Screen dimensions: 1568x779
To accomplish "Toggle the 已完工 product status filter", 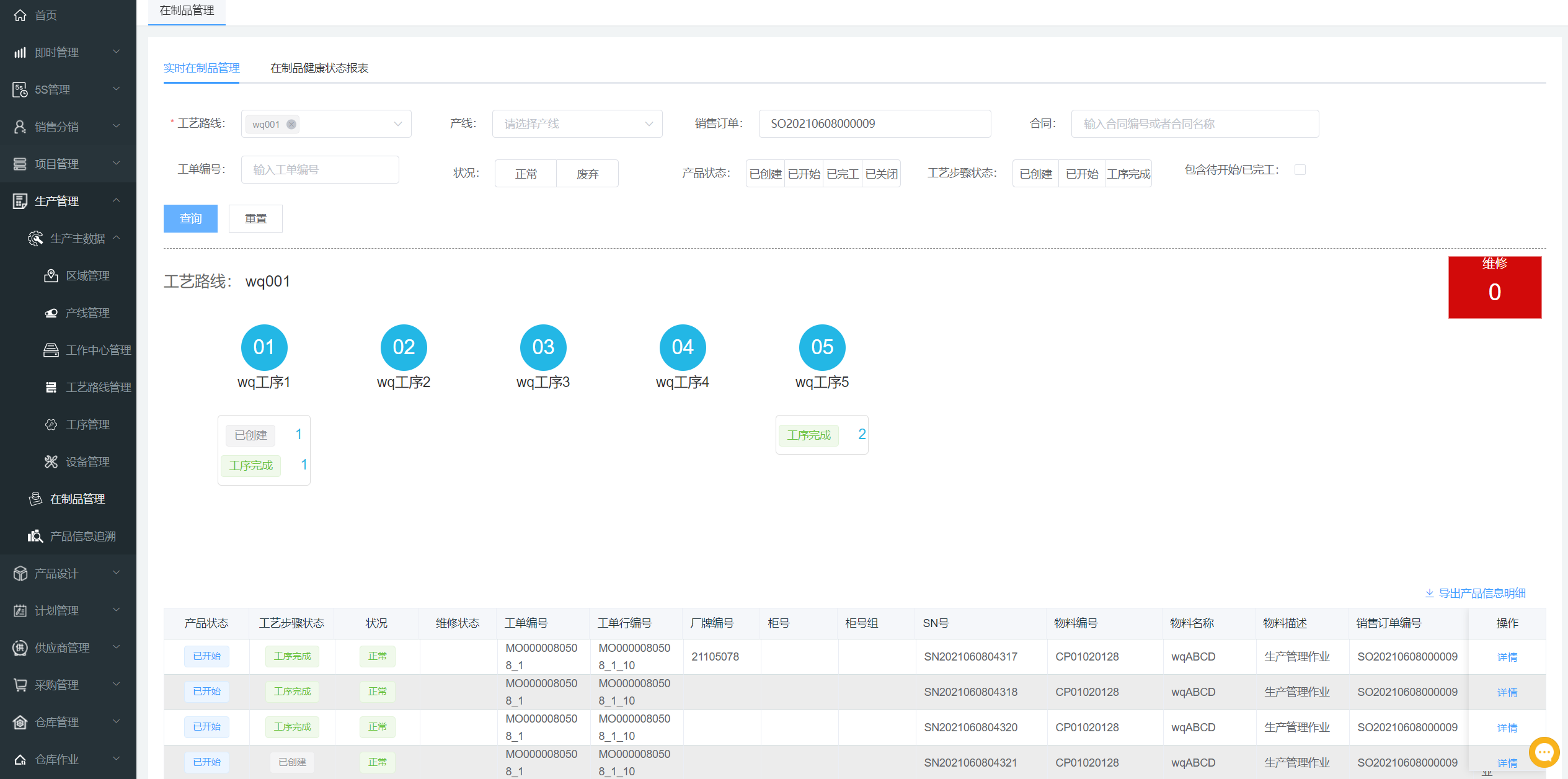I will coord(842,174).
